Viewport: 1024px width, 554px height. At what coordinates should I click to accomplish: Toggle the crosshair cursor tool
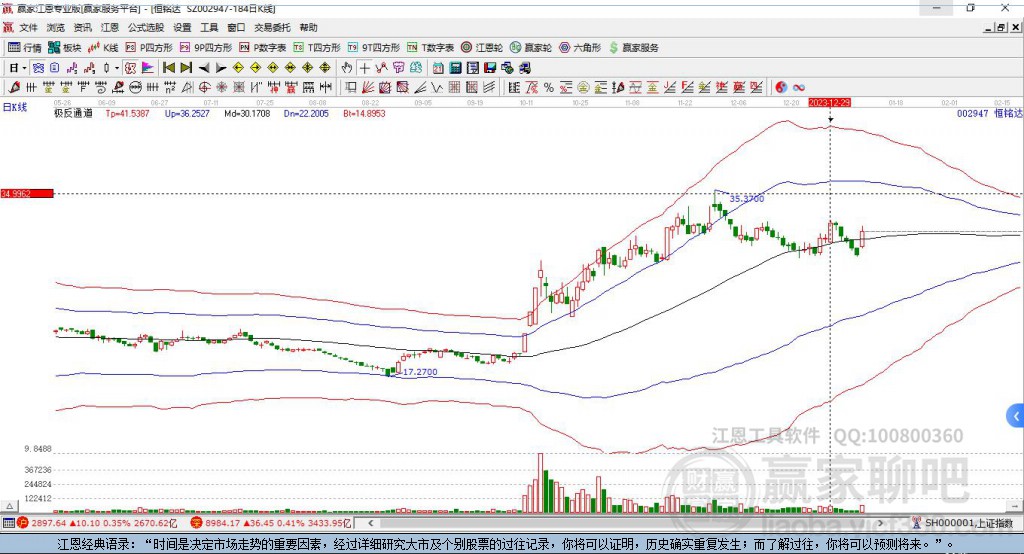[x=364, y=68]
